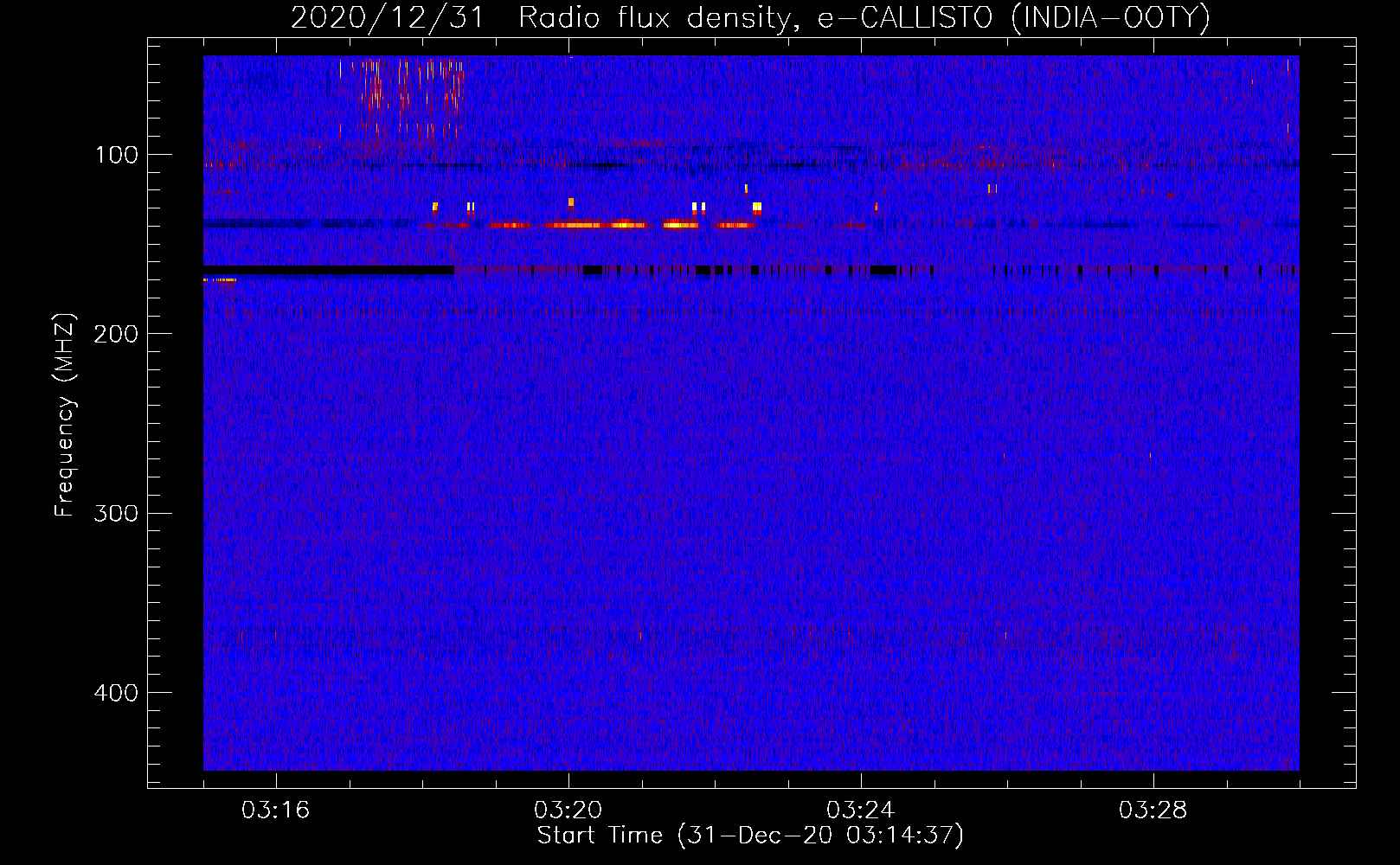This screenshot has width=1400, height=865.
Task: Click the 'Start Time (31-Dec-20 03:14:37)' label
Action: pyautogui.click(x=750, y=836)
